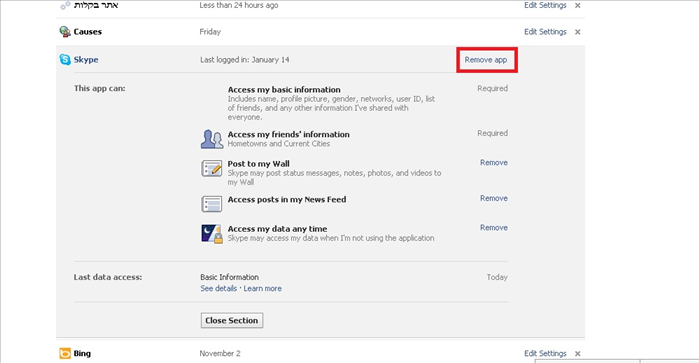Click the Access my friends' information heading

click(288, 135)
